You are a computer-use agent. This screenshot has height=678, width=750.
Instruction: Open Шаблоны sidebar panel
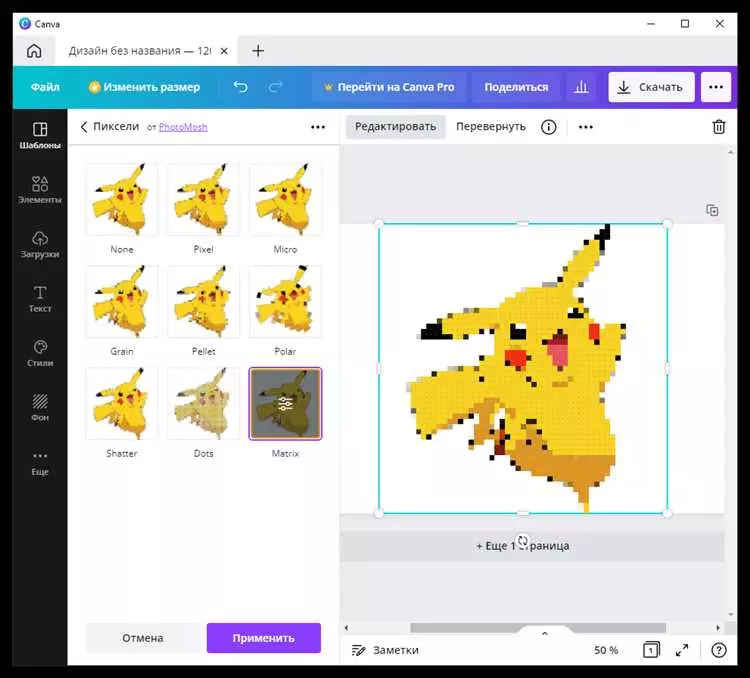pos(40,135)
